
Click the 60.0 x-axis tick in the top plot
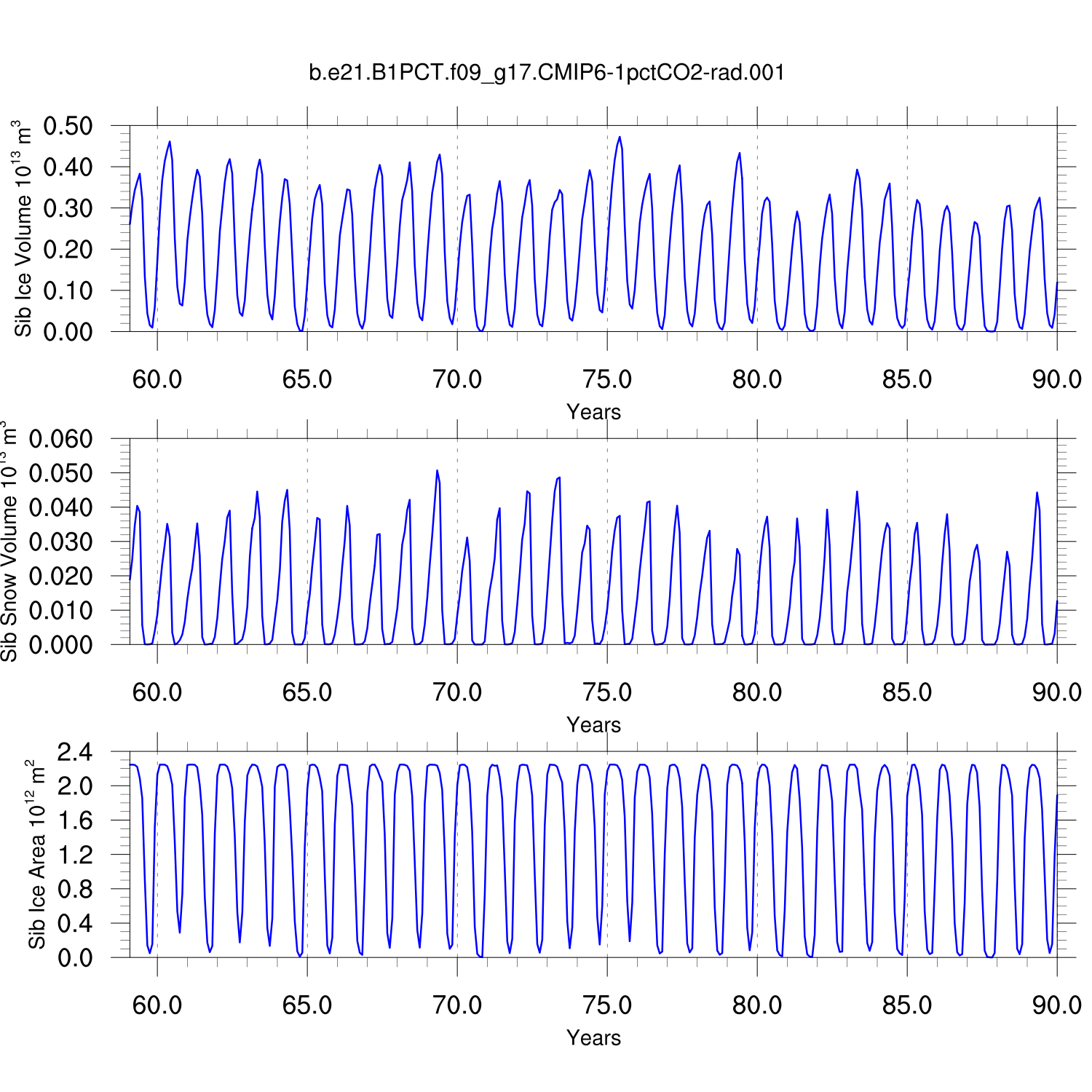[x=157, y=379]
